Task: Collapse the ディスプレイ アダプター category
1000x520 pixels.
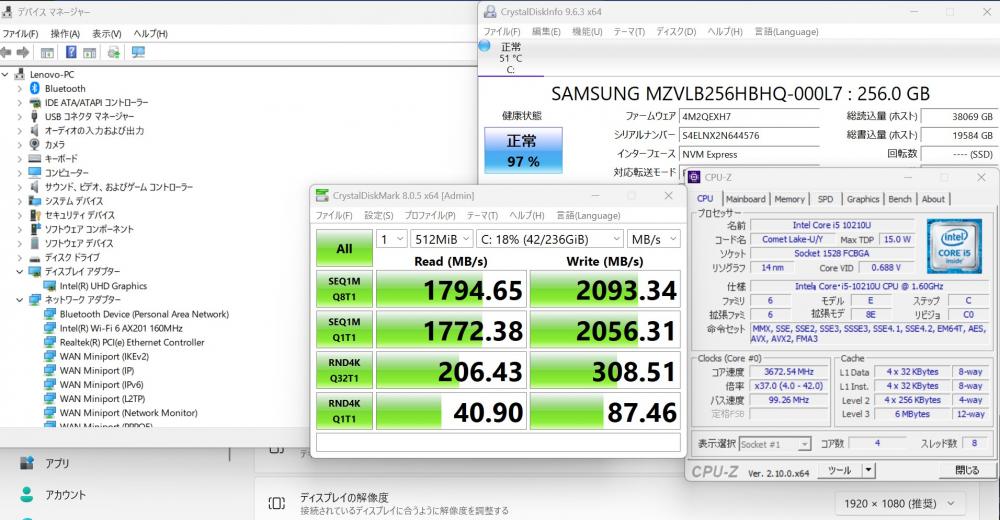Action: pos(19,272)
